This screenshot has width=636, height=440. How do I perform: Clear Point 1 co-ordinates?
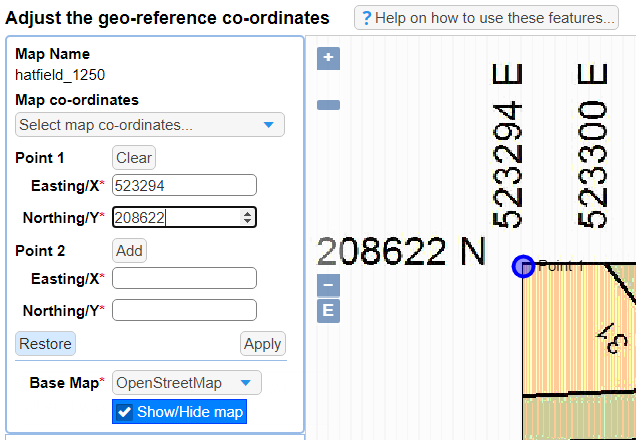tap(134, 158)
